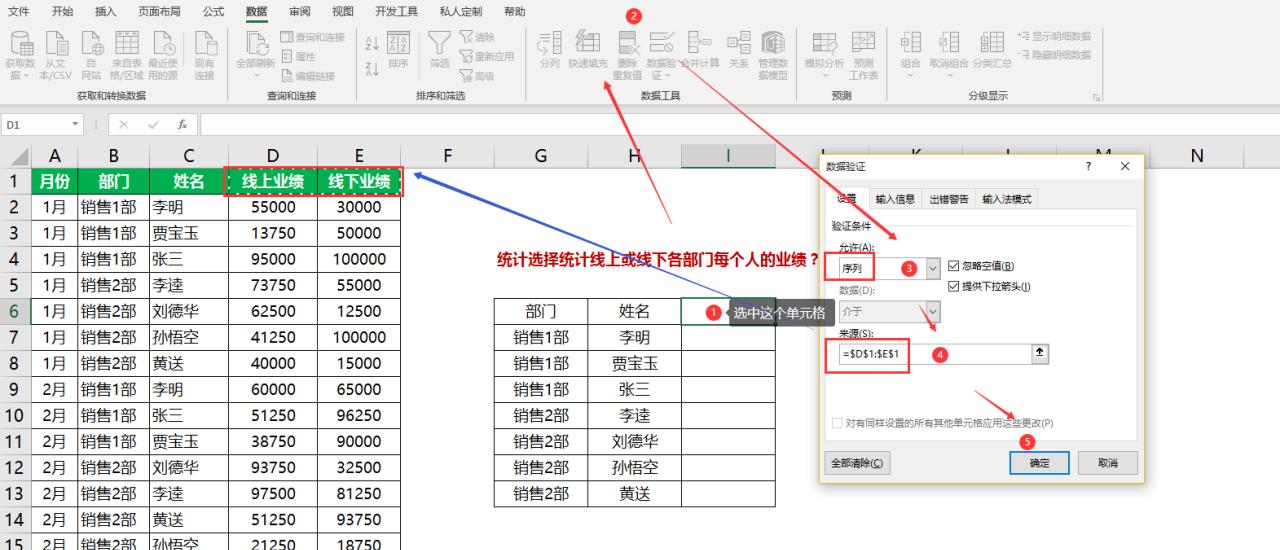
Task: Click 确定 OK button
Action: click(x=1039, y=463)
